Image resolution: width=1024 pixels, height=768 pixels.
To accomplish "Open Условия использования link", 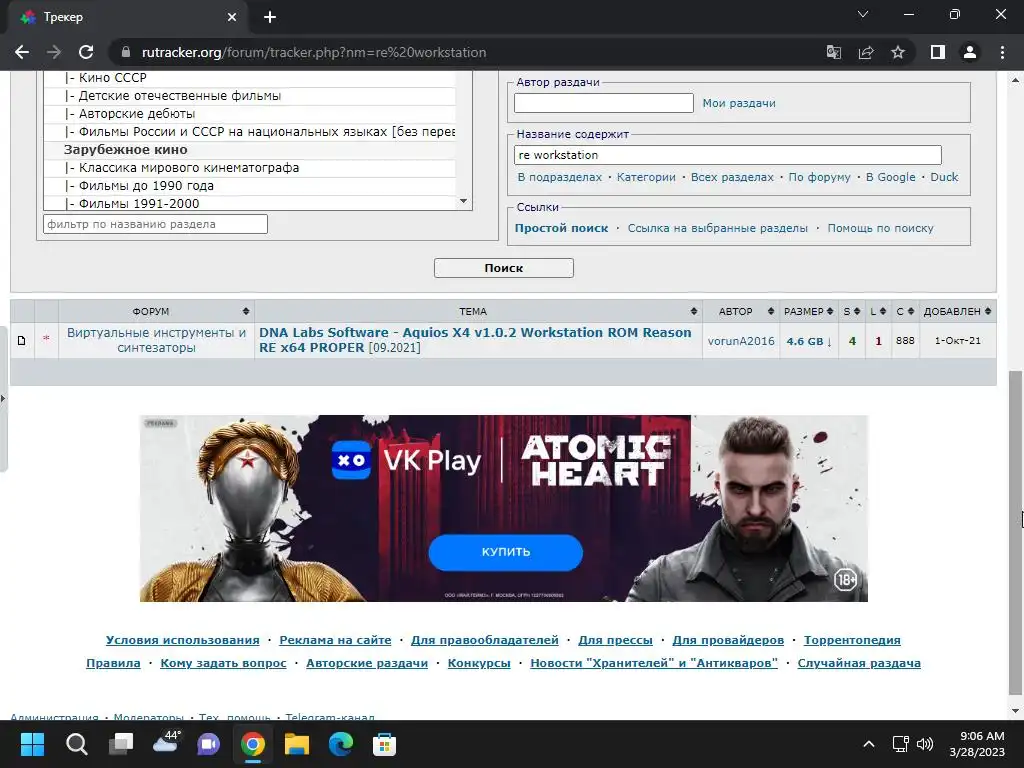I will [183, 640].
